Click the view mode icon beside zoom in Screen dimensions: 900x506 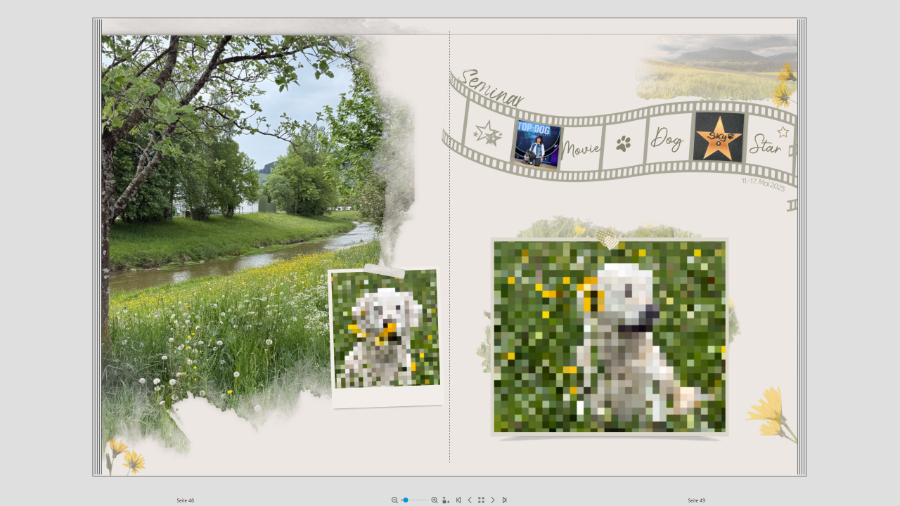pos(445,499)
